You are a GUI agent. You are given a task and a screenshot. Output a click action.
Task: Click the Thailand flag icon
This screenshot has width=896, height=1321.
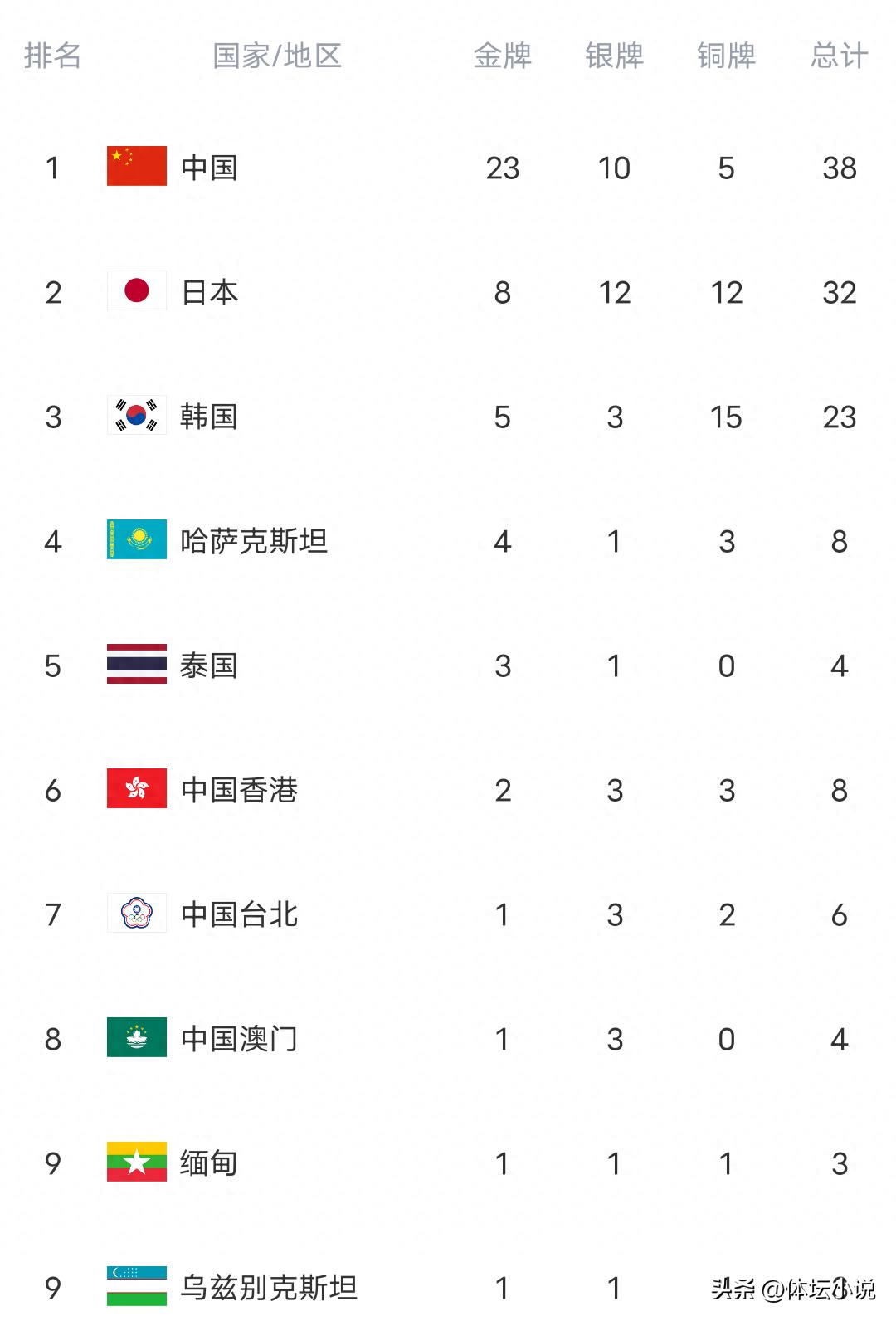coord(137,664)
